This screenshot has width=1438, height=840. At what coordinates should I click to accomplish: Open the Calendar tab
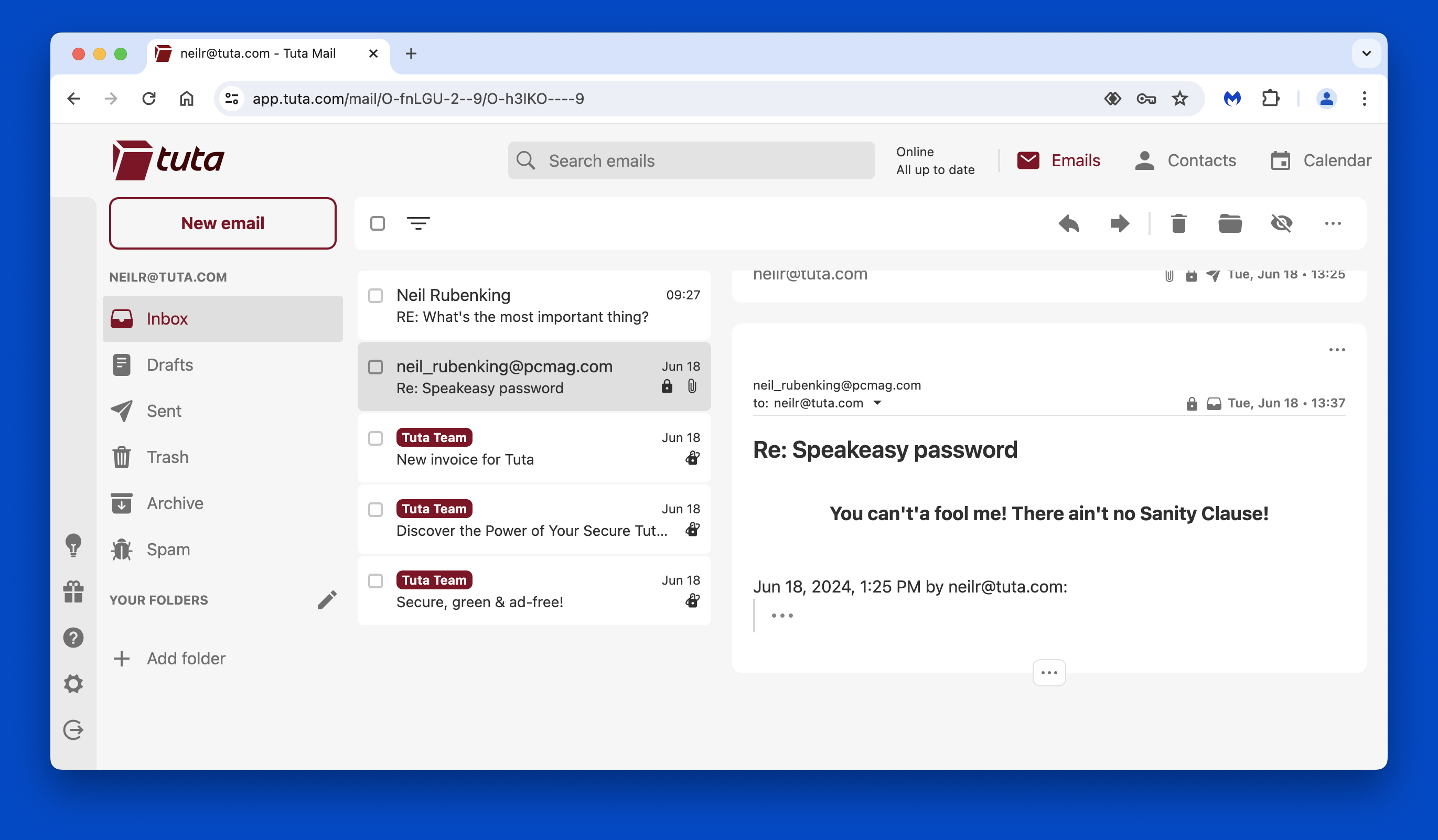click(1321, 160)
